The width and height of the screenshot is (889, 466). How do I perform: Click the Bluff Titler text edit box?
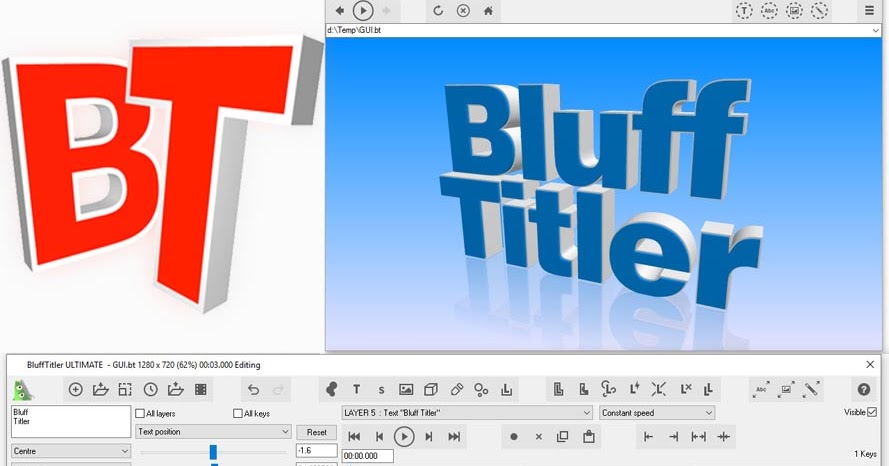(71, 421)
